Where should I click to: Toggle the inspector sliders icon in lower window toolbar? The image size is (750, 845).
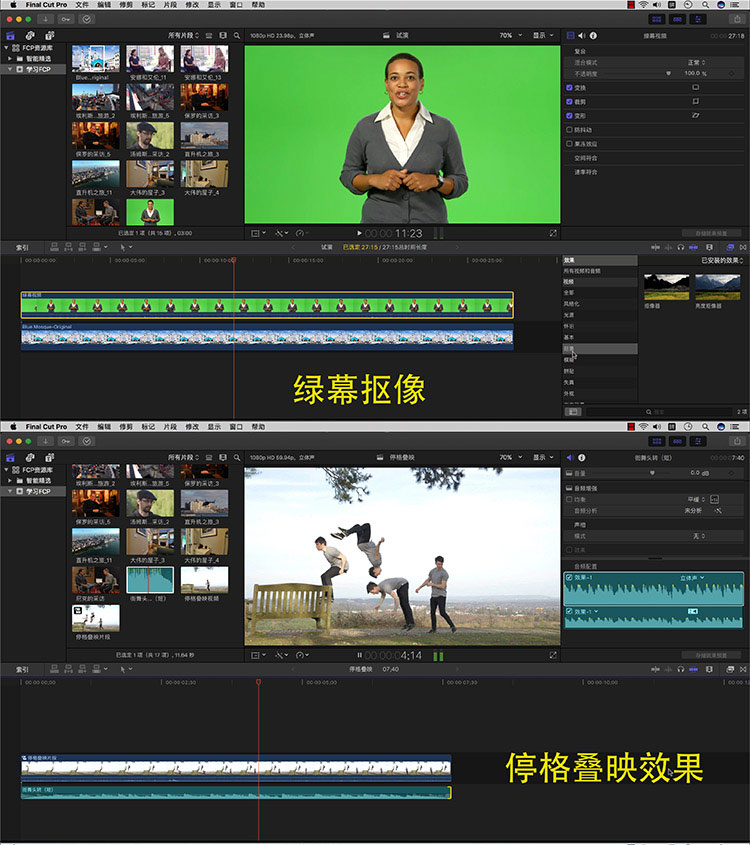point(698,441)
